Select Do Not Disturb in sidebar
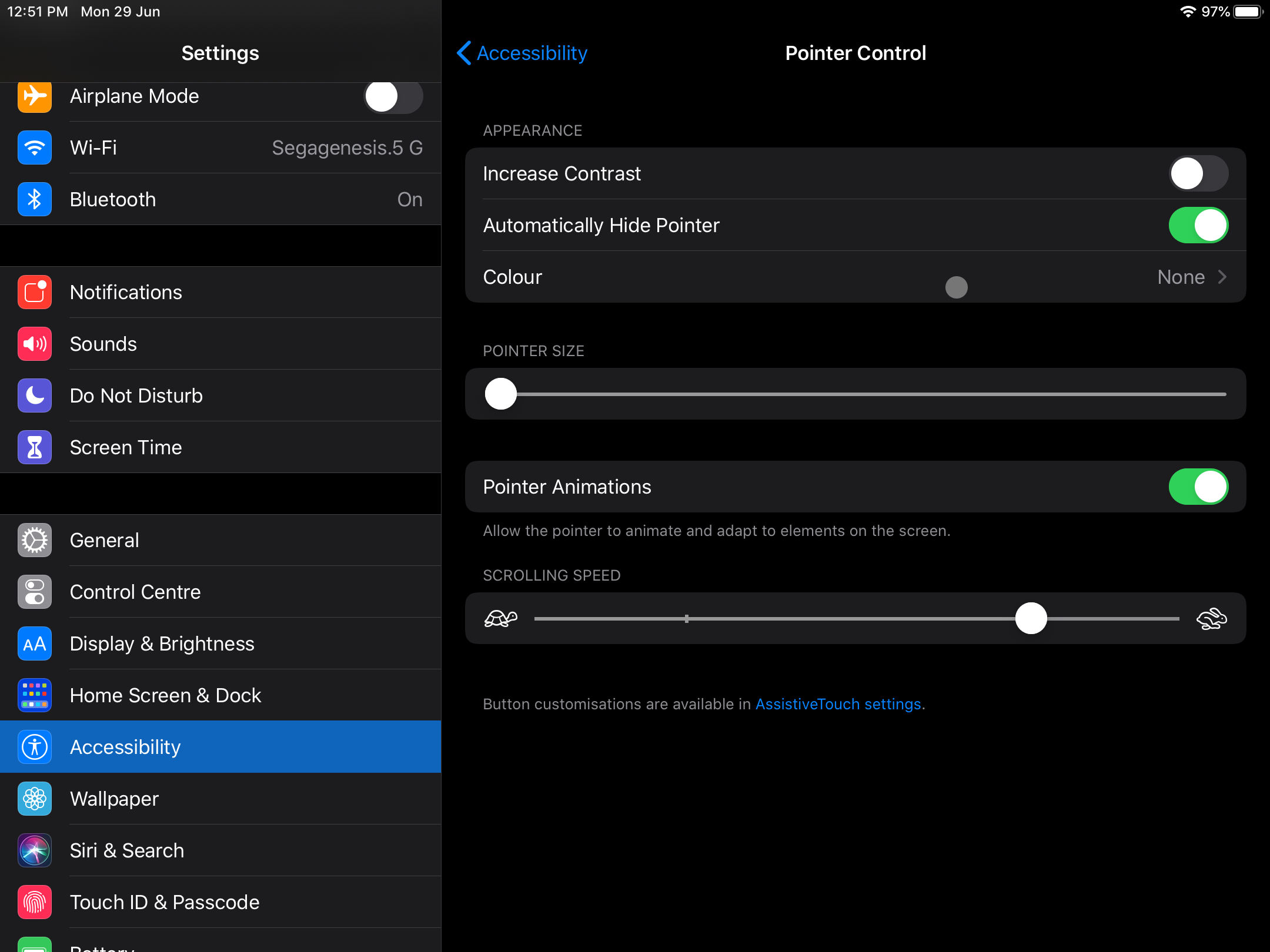1270x952 pixels. click(220, 395)
